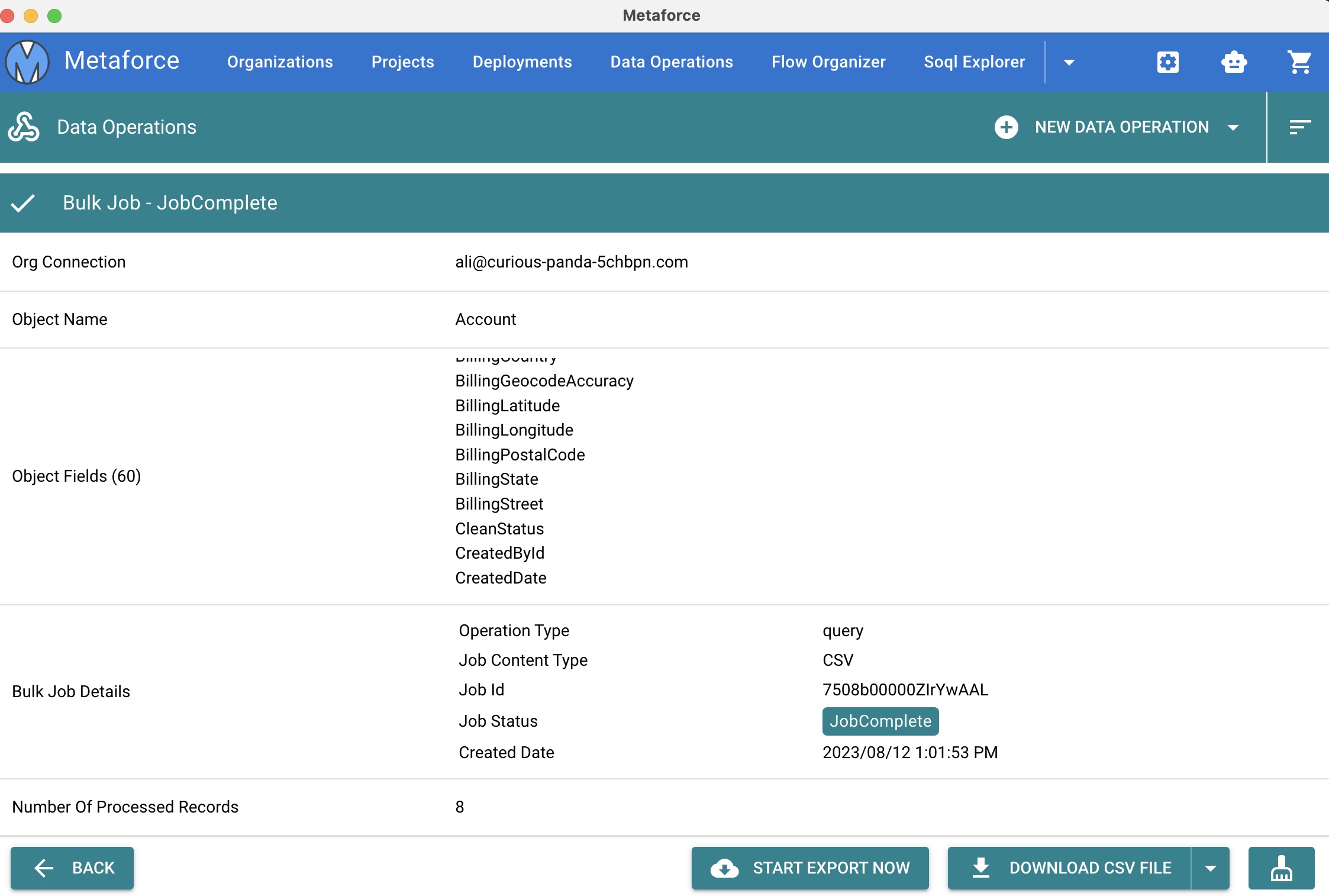Click the broom cleanup icon button
Image resolution: width=1329 pixels, height=896 pixels.
click(1281, 868)
